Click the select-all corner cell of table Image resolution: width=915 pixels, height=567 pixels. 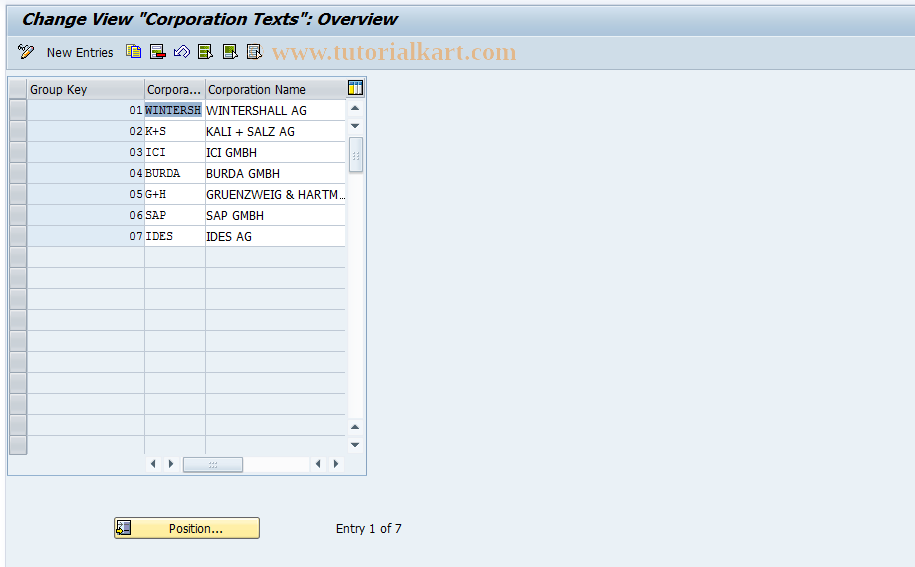pos(18,89)
